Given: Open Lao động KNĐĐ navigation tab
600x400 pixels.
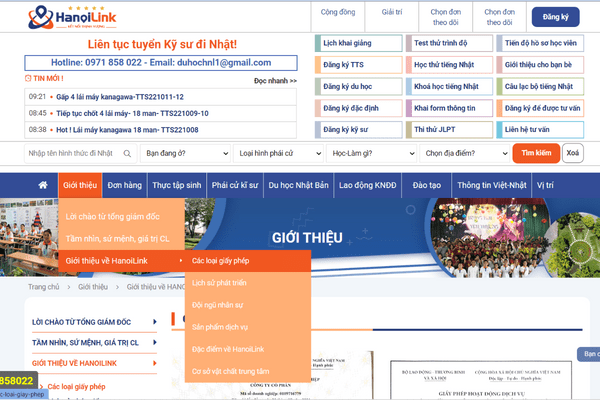Looking at the screenshot, I should (368, 185).
